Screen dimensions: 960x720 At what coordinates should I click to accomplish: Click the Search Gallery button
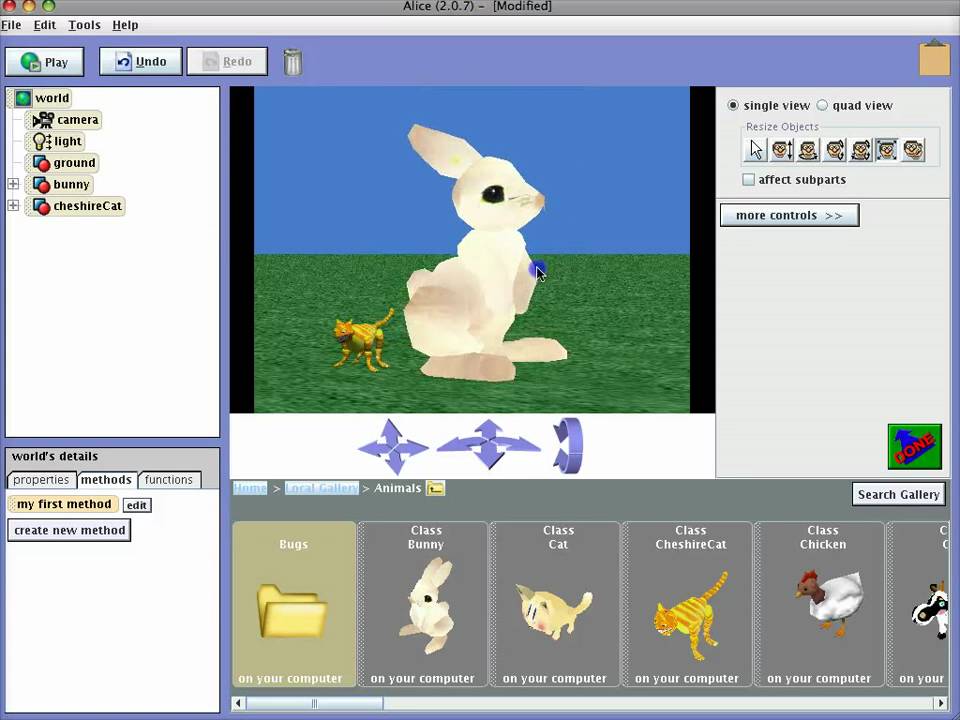898,494
